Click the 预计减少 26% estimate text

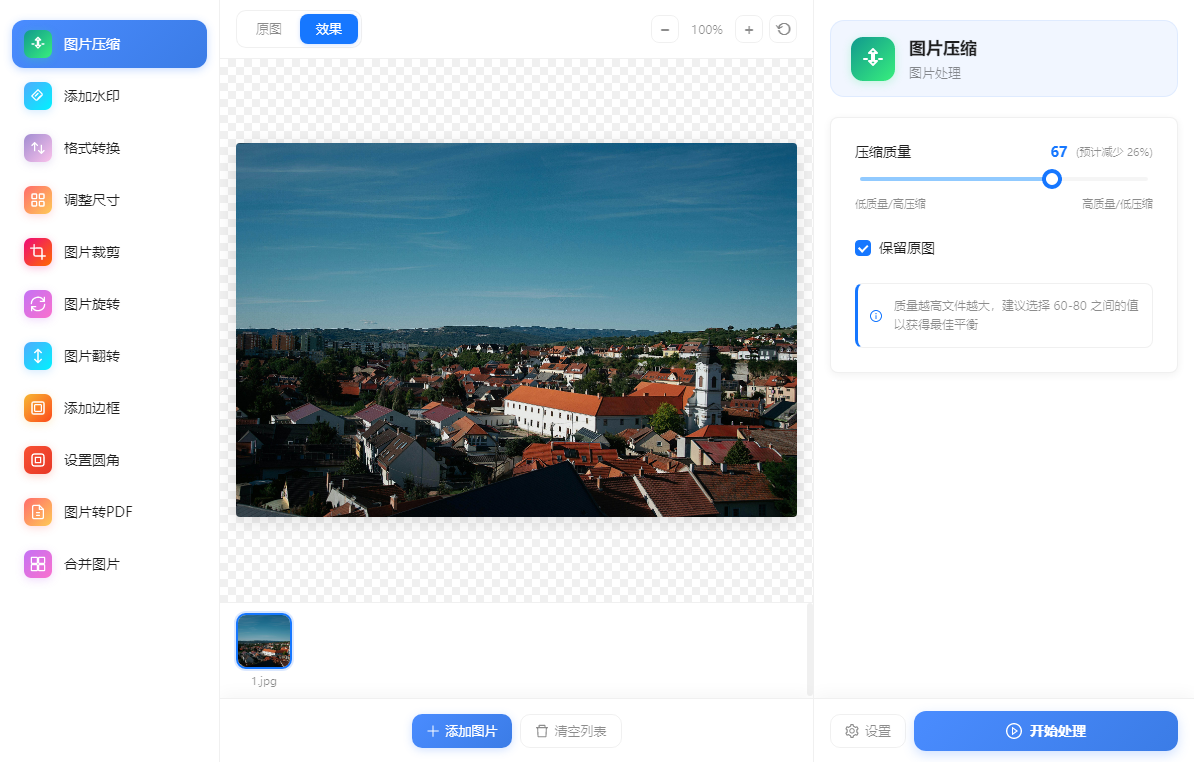1114,152
